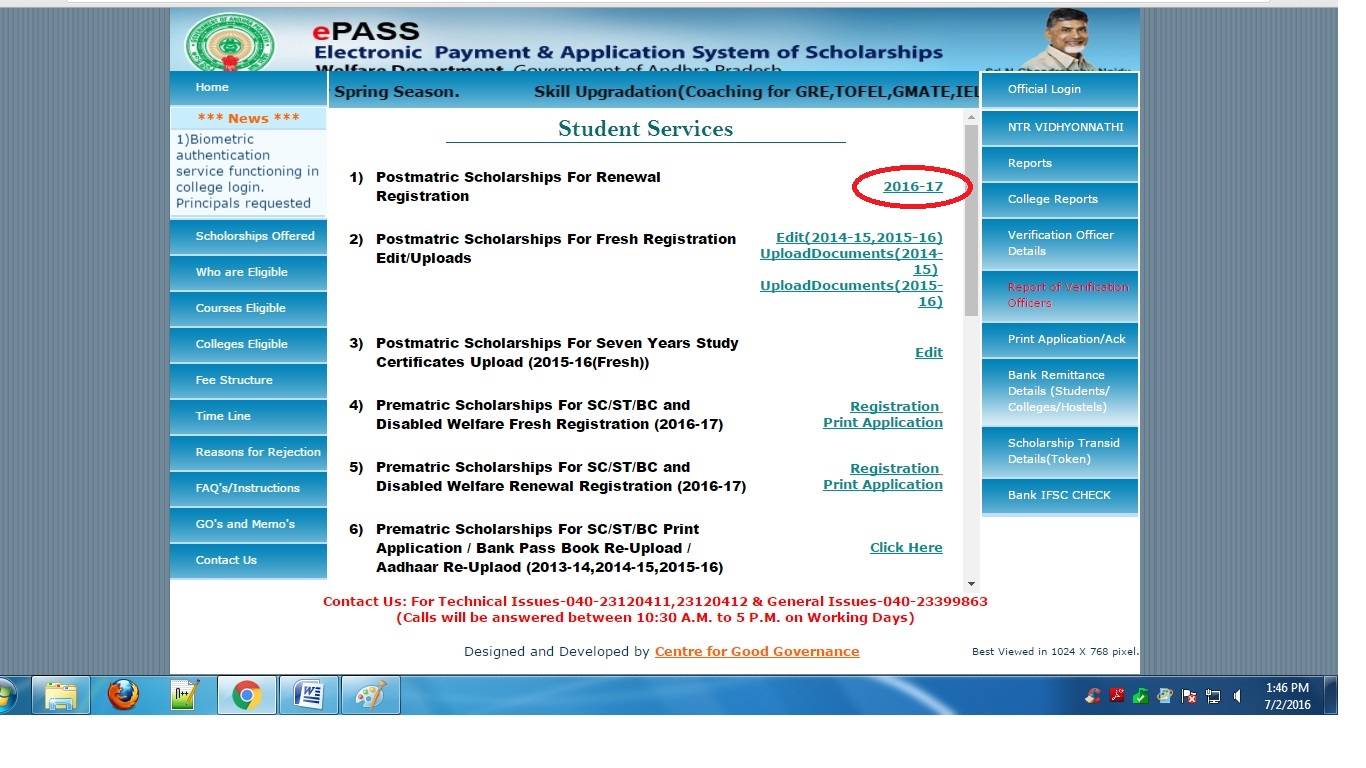The image size is (1366, 768).
Task: Click Edit link for Seven Years Study Certificates
Action: [929, 353]
